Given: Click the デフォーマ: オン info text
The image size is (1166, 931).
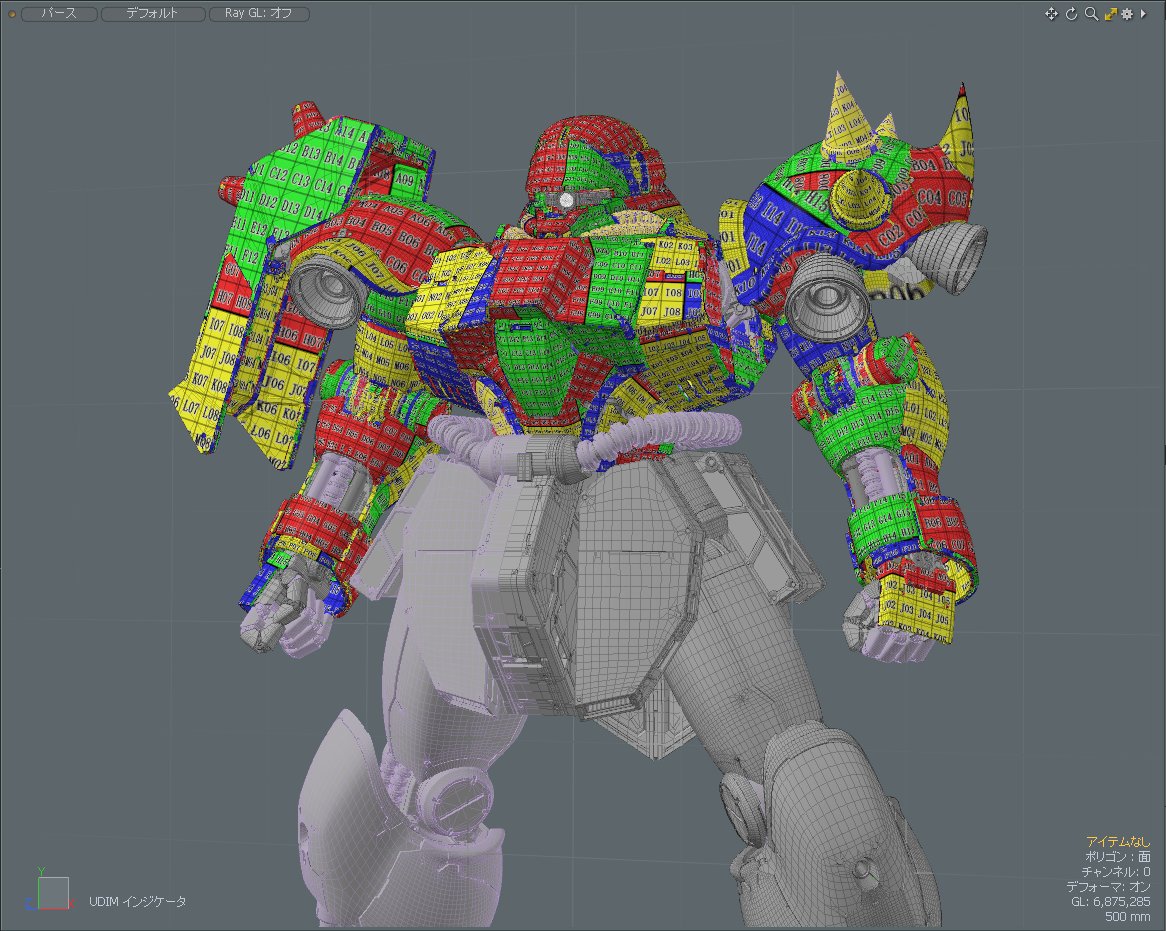Looking at the screenshot, I should pyautogui.click(x=1108, y=886).
